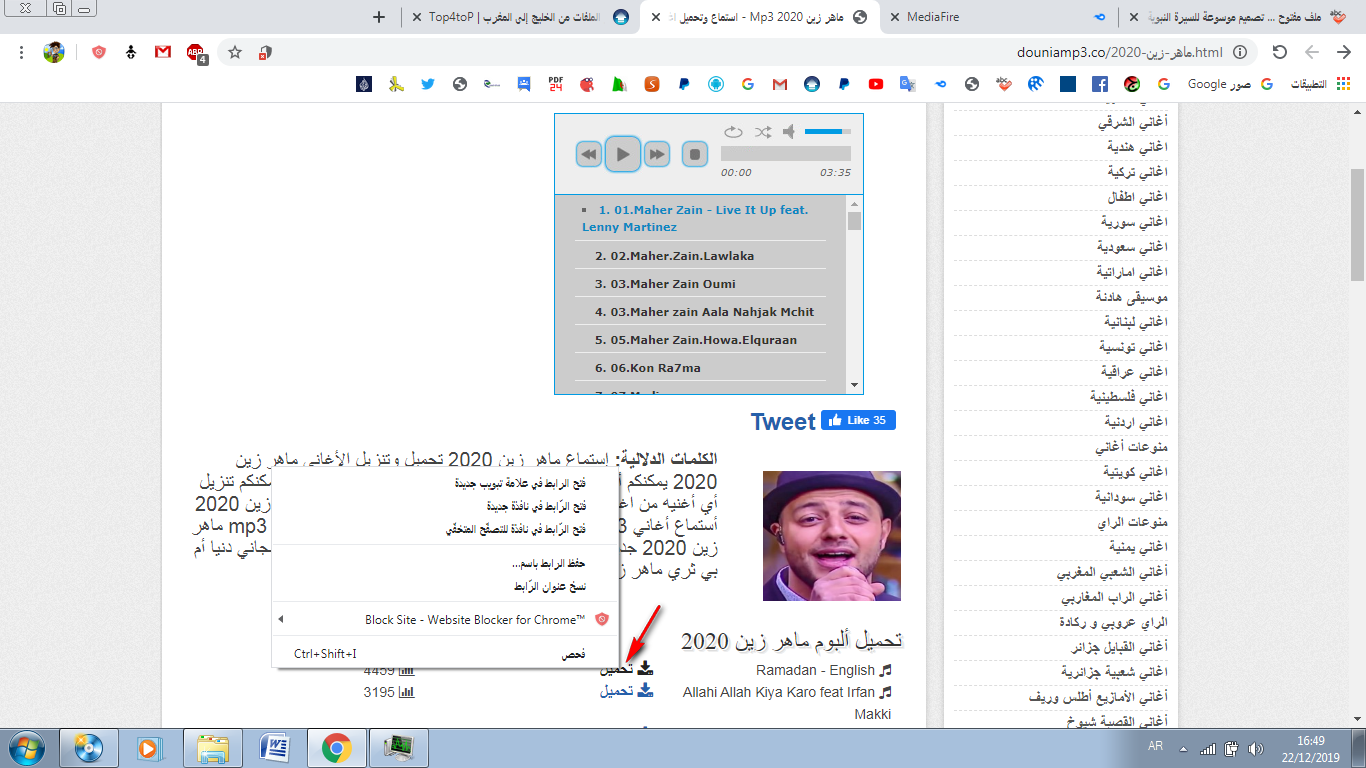Skip to the next track in player
Image resolution: width=1366 pixels, height=768 pixels.
click(x=656, y=154)
